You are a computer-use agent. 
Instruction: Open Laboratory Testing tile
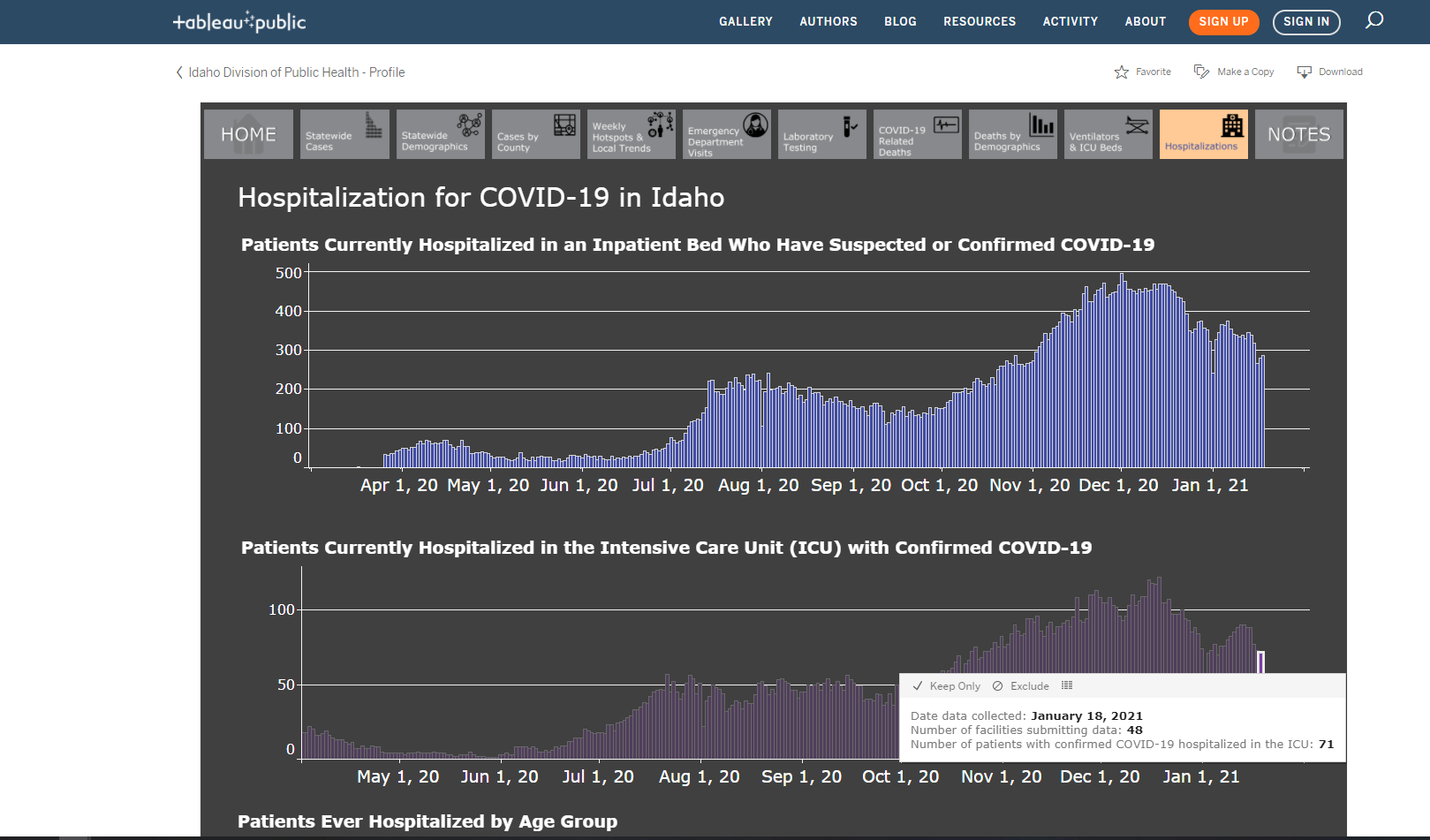pyautogui.click(x=822, y=134)
